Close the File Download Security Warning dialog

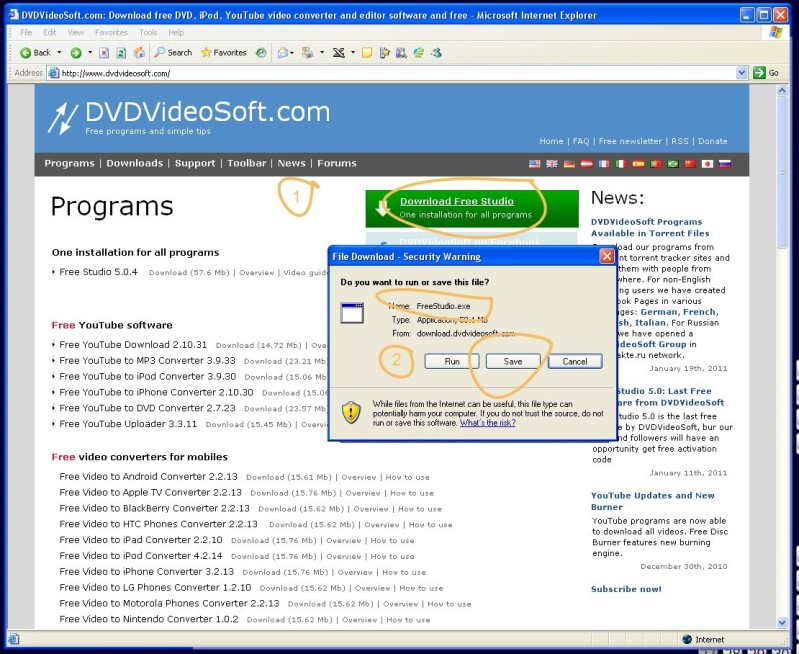click(606, 256)
